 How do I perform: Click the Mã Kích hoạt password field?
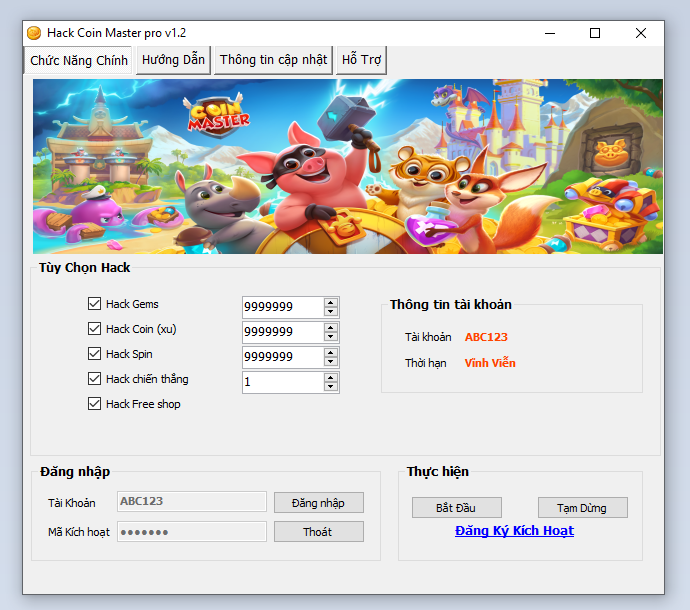coord(192,532)
